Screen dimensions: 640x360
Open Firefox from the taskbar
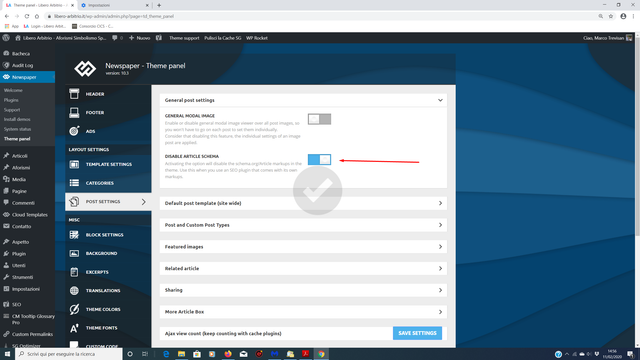(x=228, y=354)
